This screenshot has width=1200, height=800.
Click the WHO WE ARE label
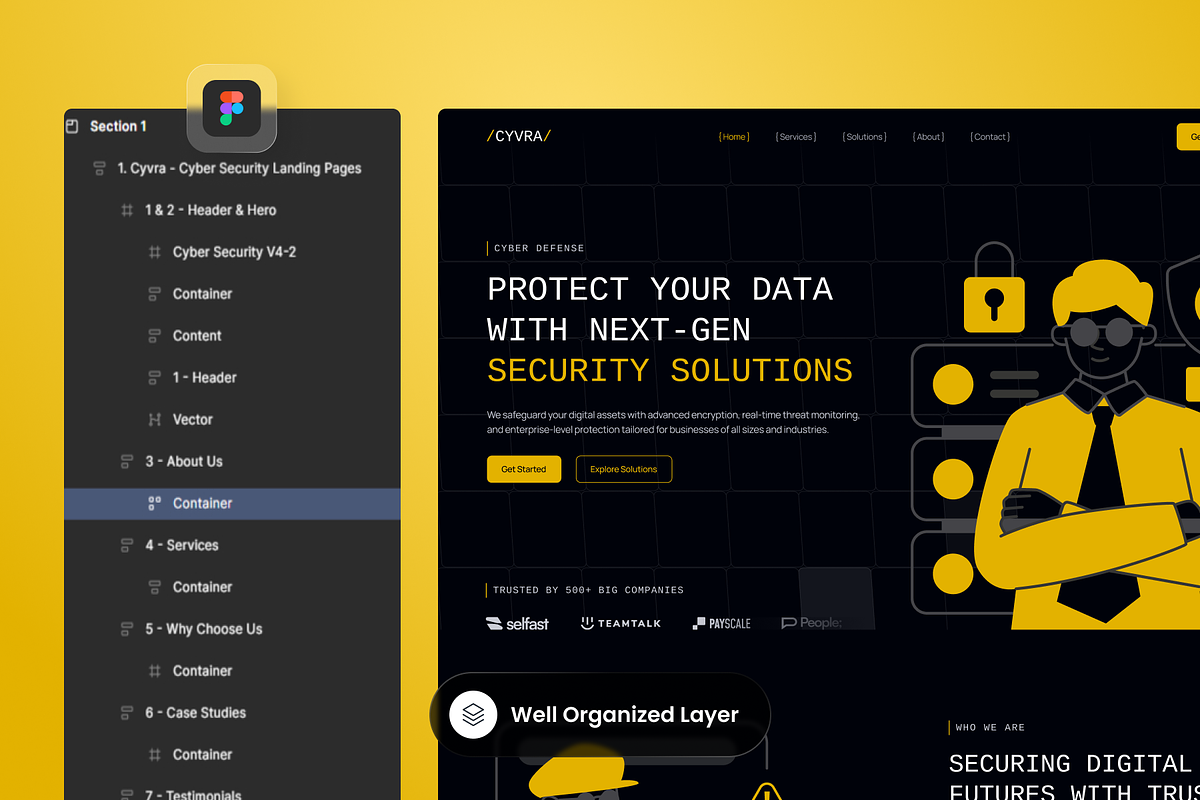tap(990, 727)
